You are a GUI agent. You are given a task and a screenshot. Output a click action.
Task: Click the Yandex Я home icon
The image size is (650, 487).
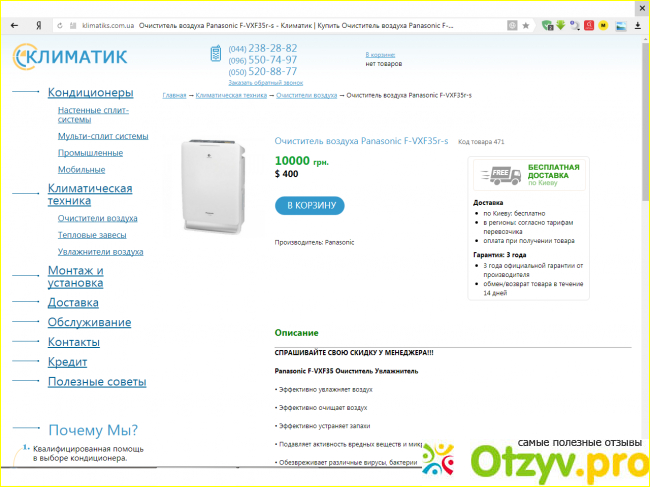(x=38, y=26)
